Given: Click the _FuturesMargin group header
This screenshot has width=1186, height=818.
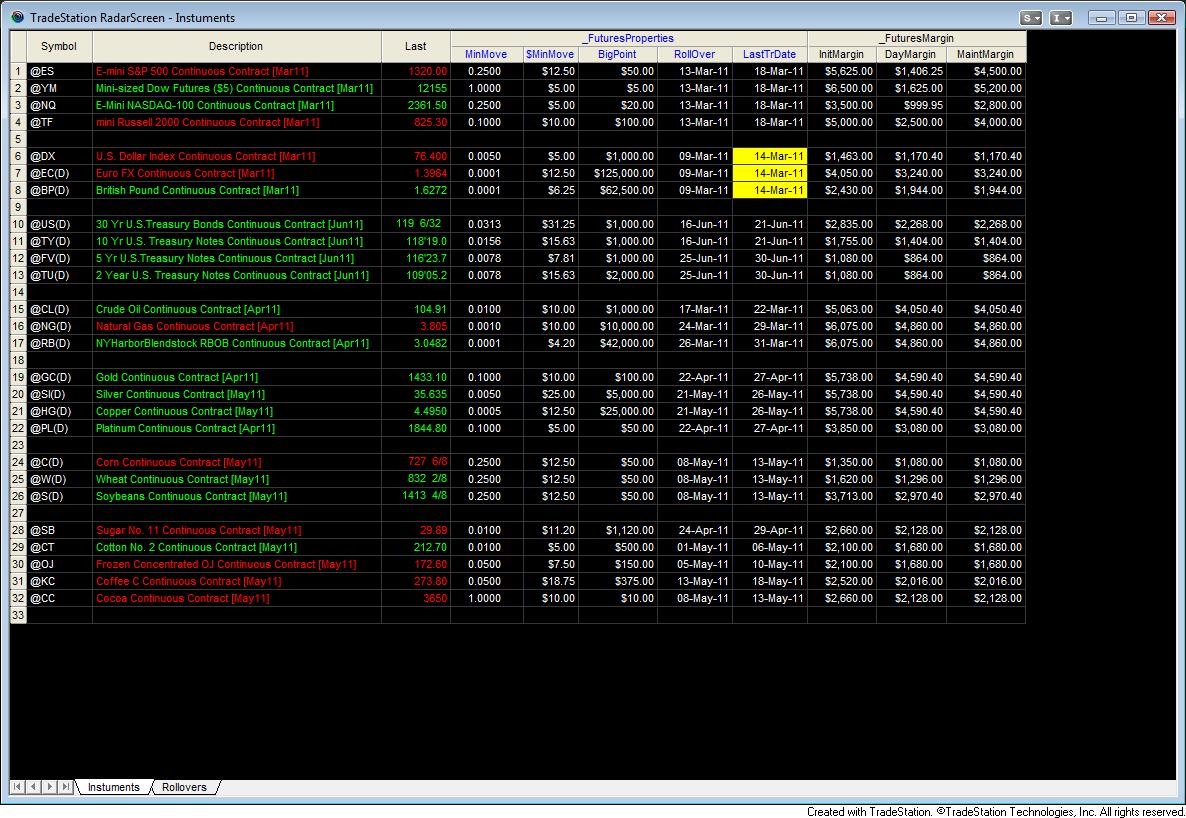Looking at the screenshot, I should tap(917, 39).
